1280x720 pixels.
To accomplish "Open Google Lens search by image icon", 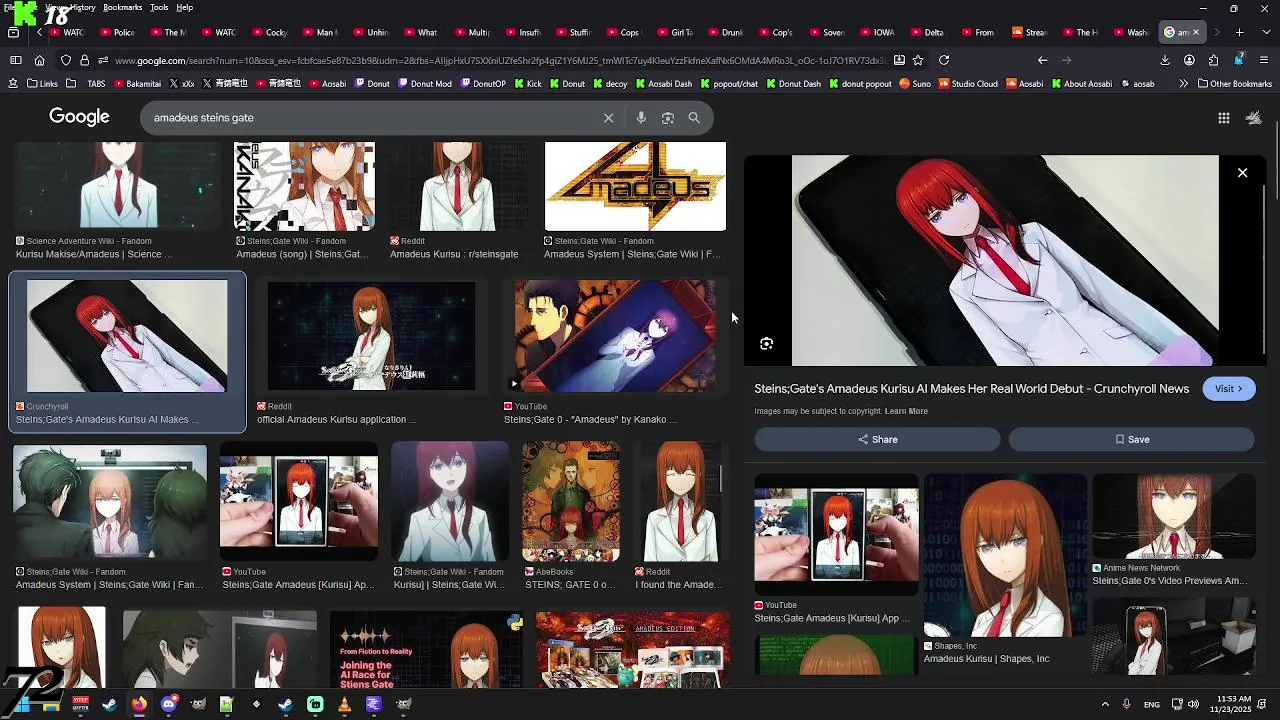I will point(668,118).
